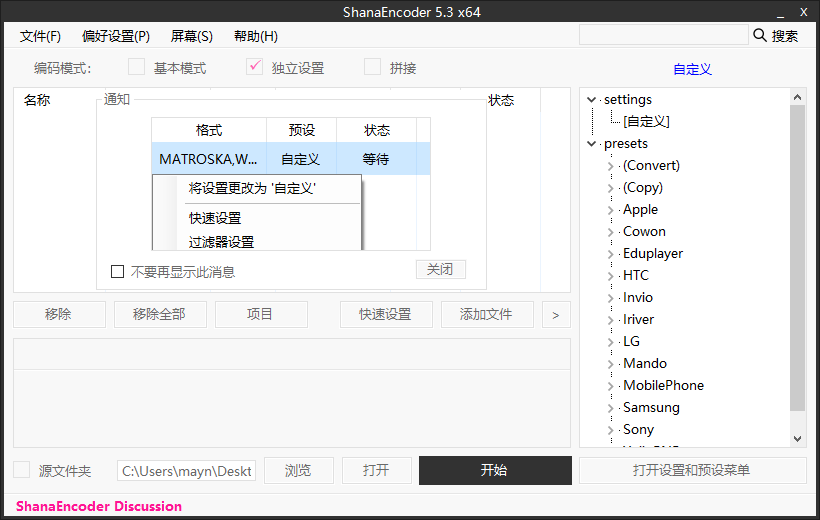Click the 移除全部 button
820x520 pixels.
click(160, 314)
